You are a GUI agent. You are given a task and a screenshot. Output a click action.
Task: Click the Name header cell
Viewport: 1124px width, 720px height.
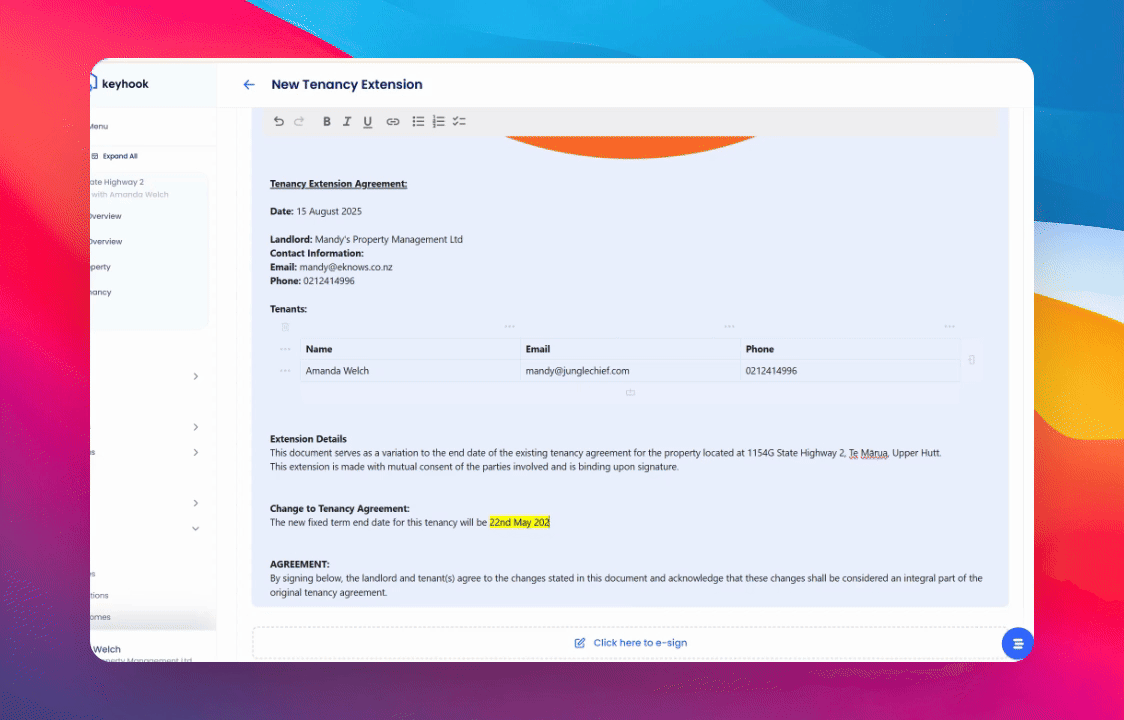click(x=410, y=349)
